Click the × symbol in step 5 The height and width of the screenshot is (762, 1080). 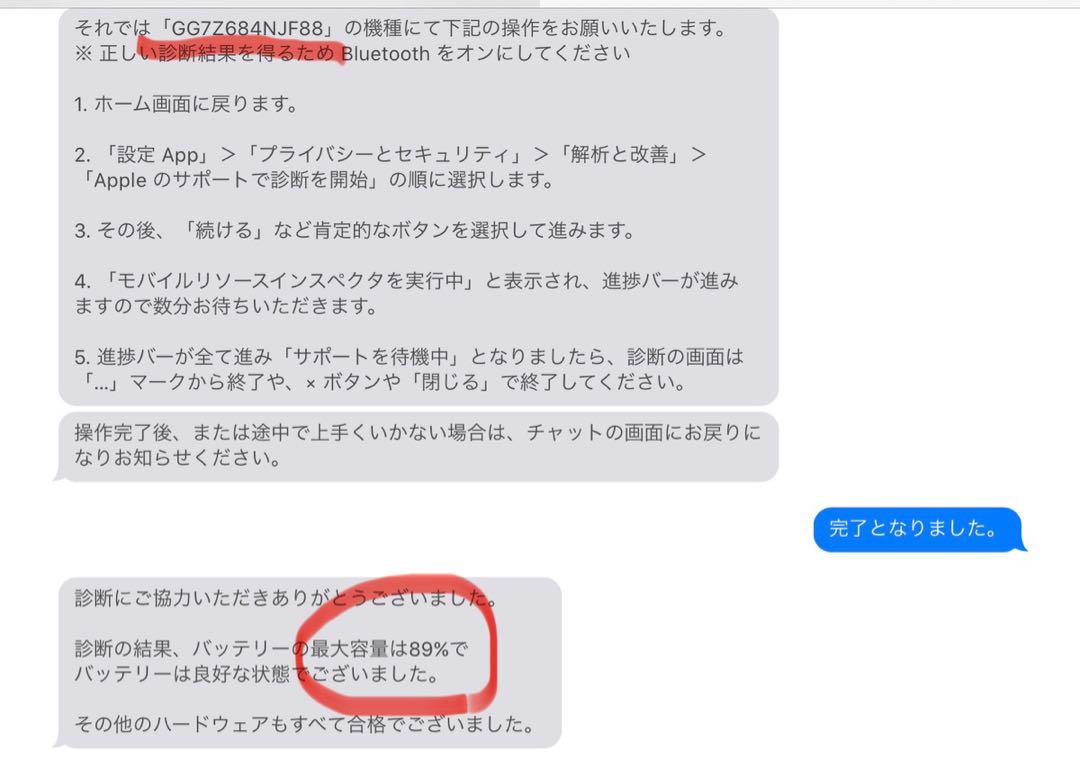311,383
